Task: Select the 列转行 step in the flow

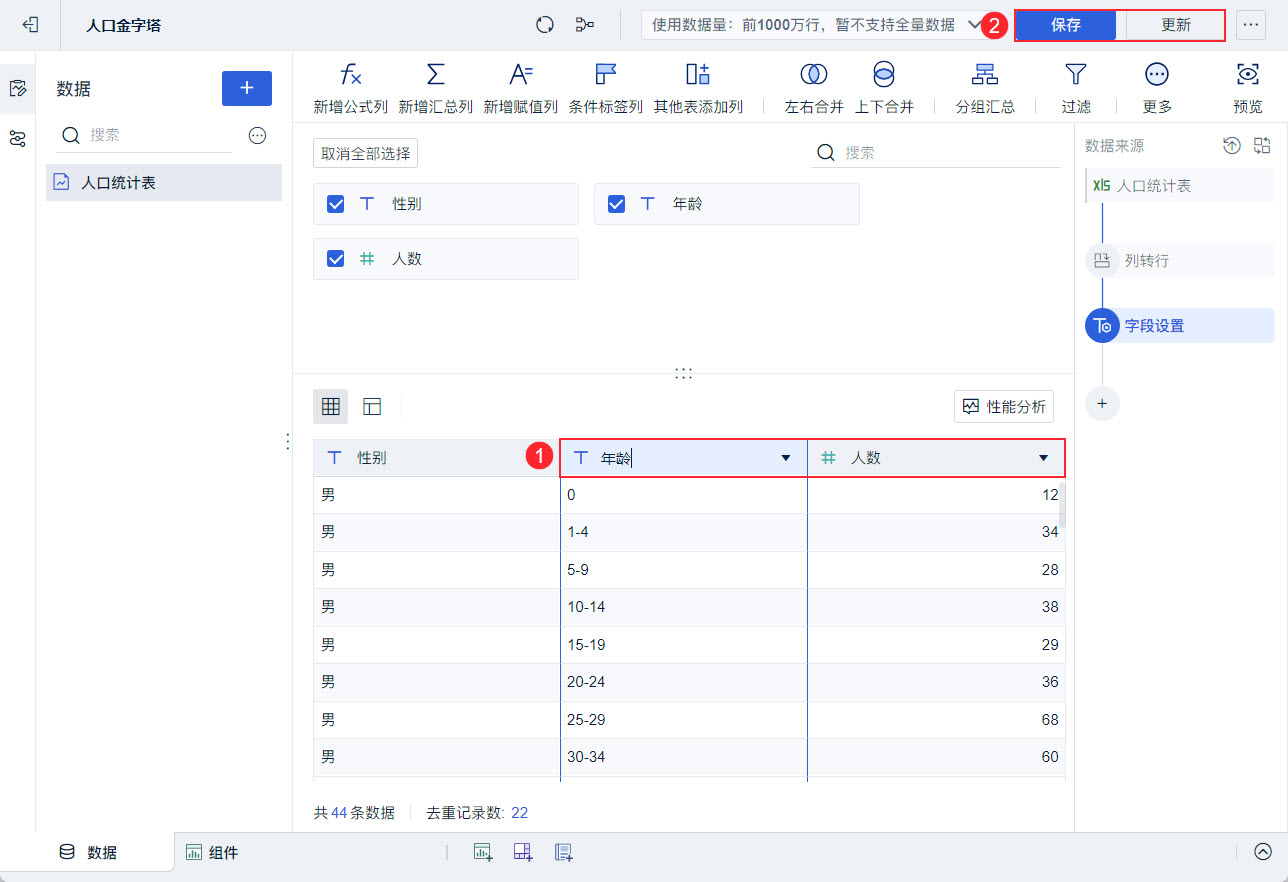Action: 1179,261
